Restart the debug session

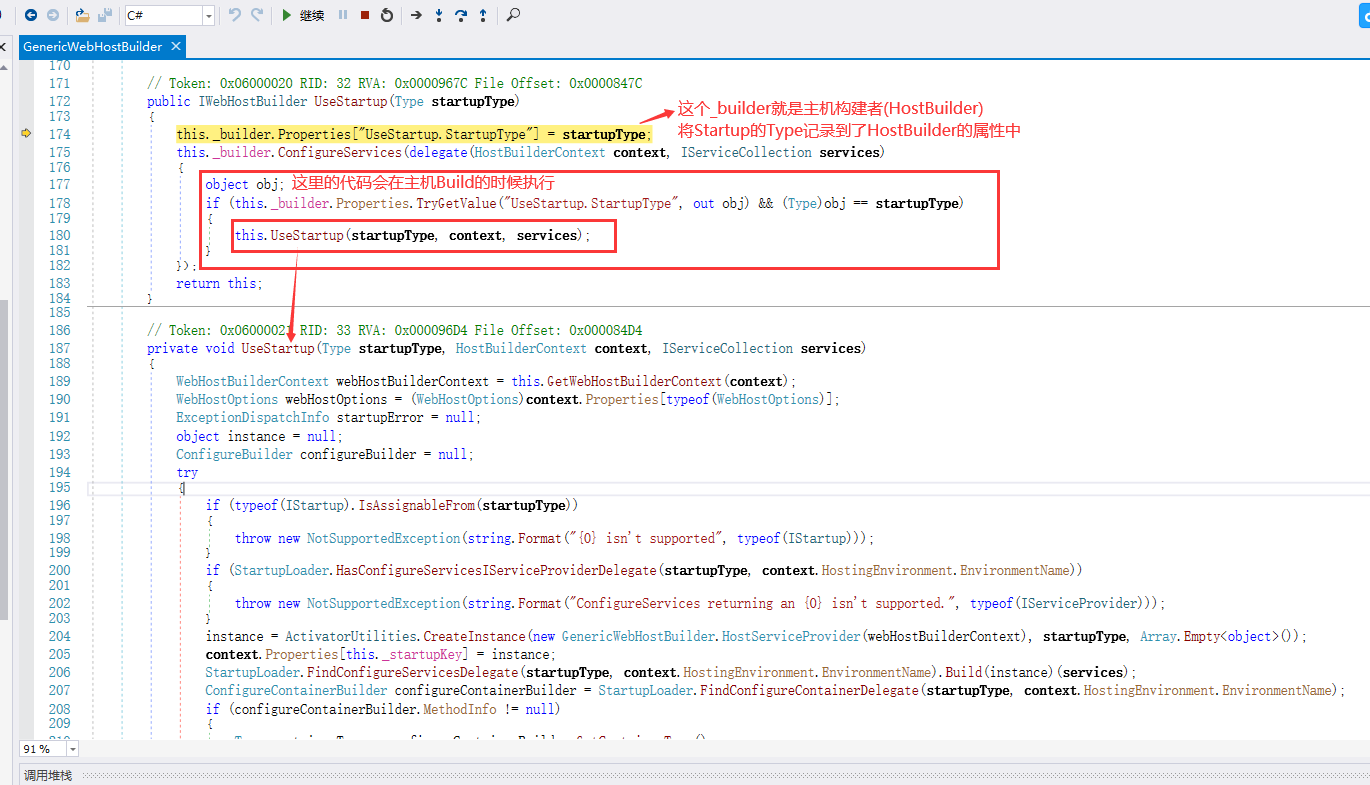(x=386, y=15)
